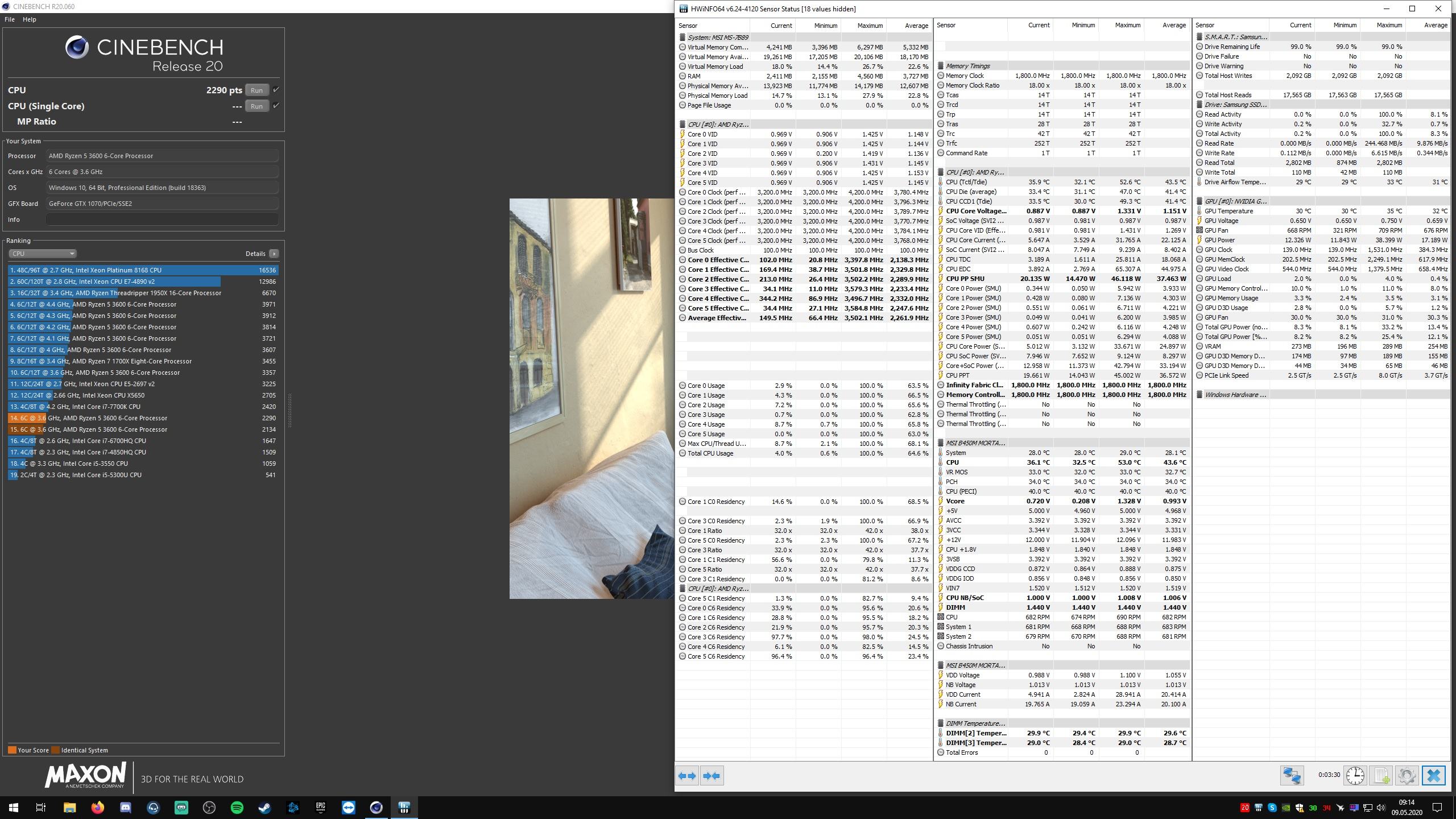Select the Total Errors sensor row
This screenshot has height=819, width=1456.
point(1062,752)
